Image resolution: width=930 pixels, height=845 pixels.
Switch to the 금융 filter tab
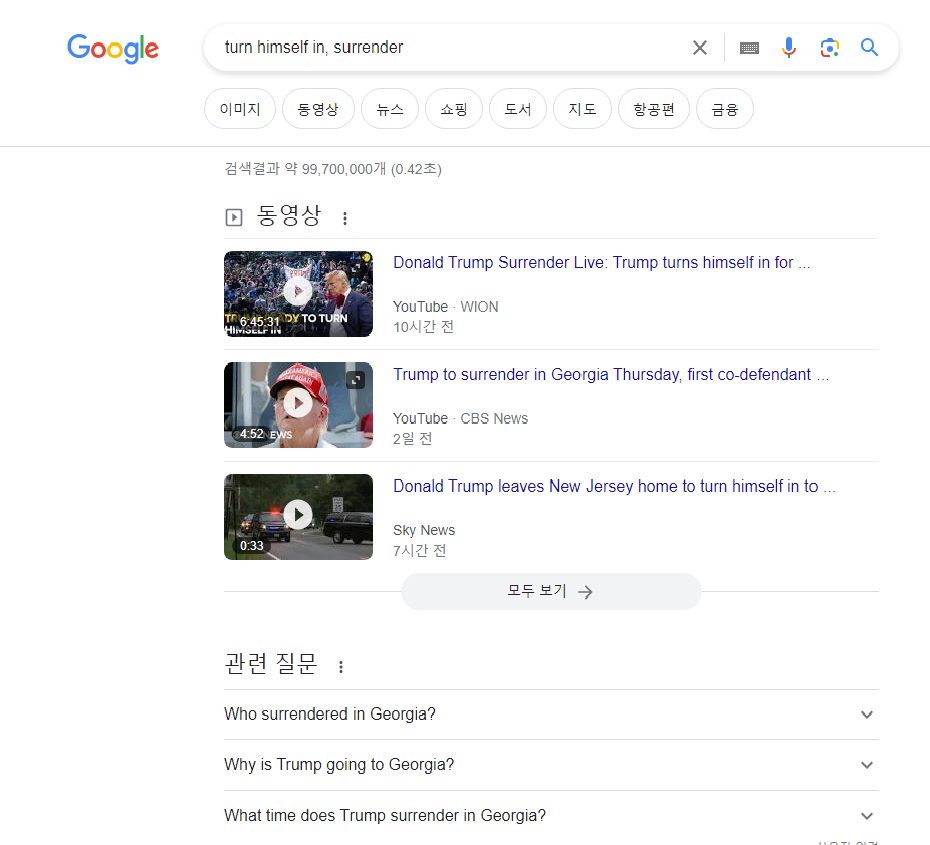tap(725, 109)
